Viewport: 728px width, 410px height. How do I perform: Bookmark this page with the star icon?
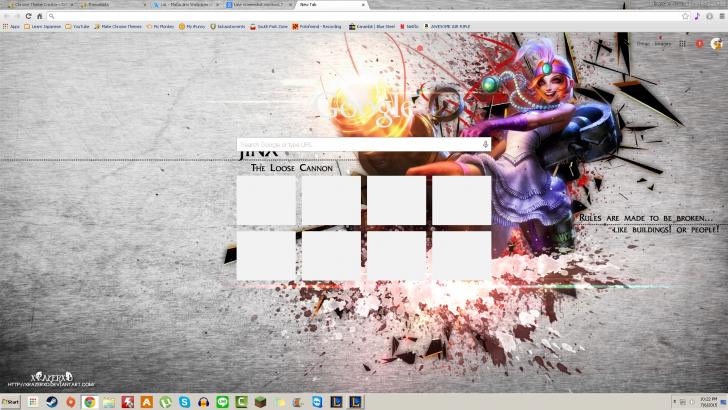click(685, 16)
